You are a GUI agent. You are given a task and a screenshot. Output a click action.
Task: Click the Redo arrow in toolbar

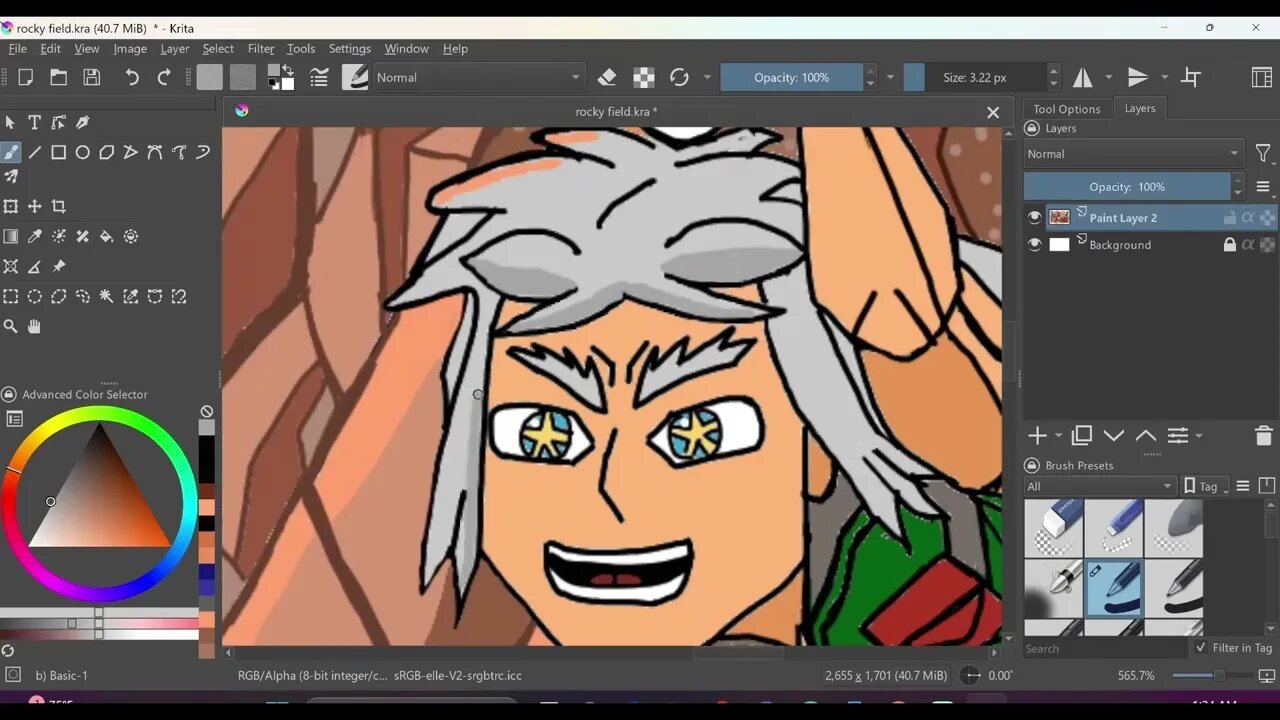(x=164, y=77)
